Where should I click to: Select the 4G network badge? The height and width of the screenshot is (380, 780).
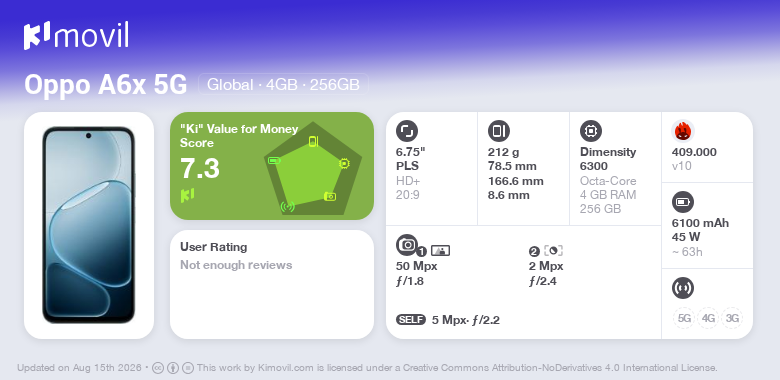coord(708,318)
